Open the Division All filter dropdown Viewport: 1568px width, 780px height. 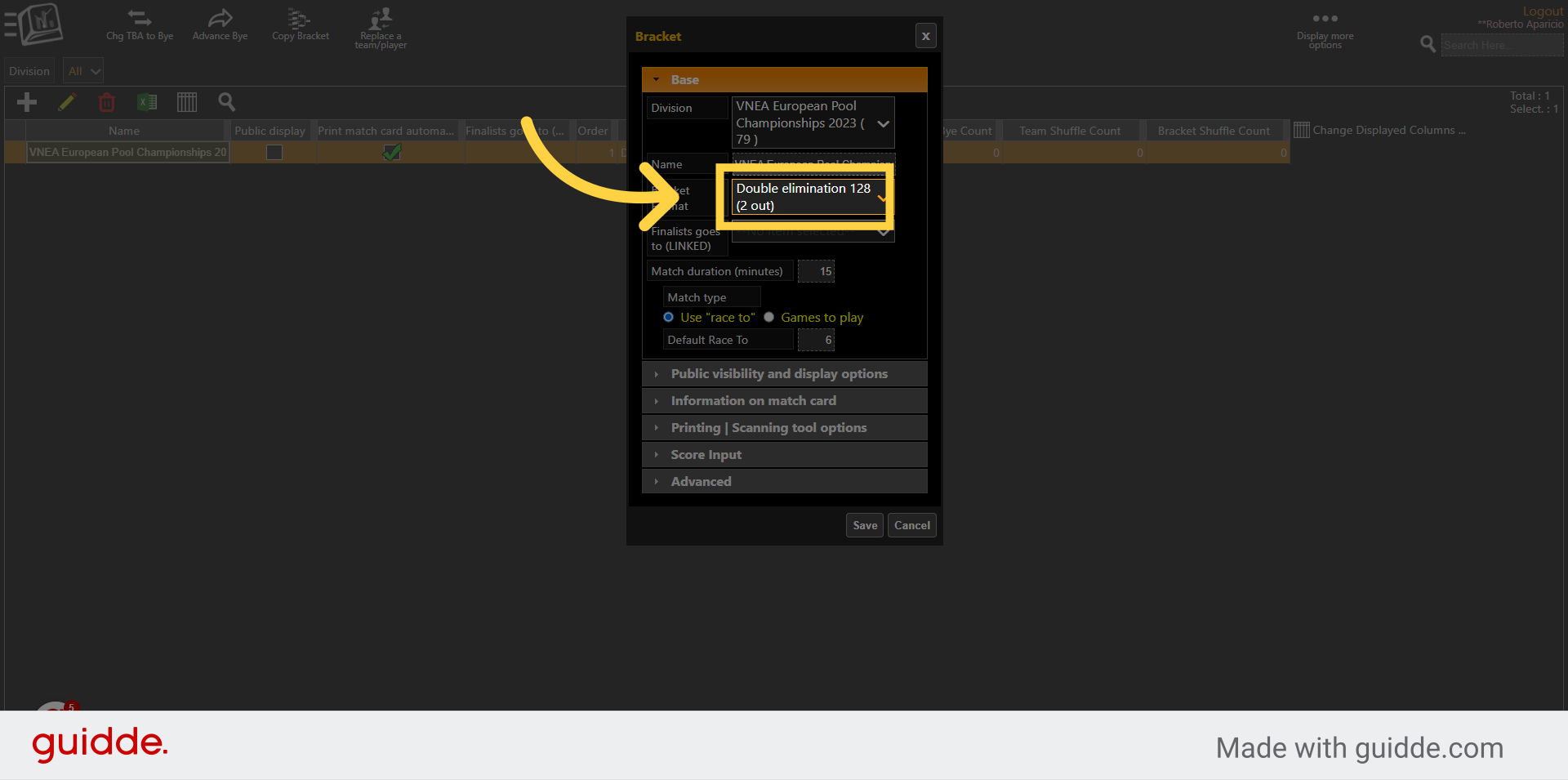pos(83,71)
